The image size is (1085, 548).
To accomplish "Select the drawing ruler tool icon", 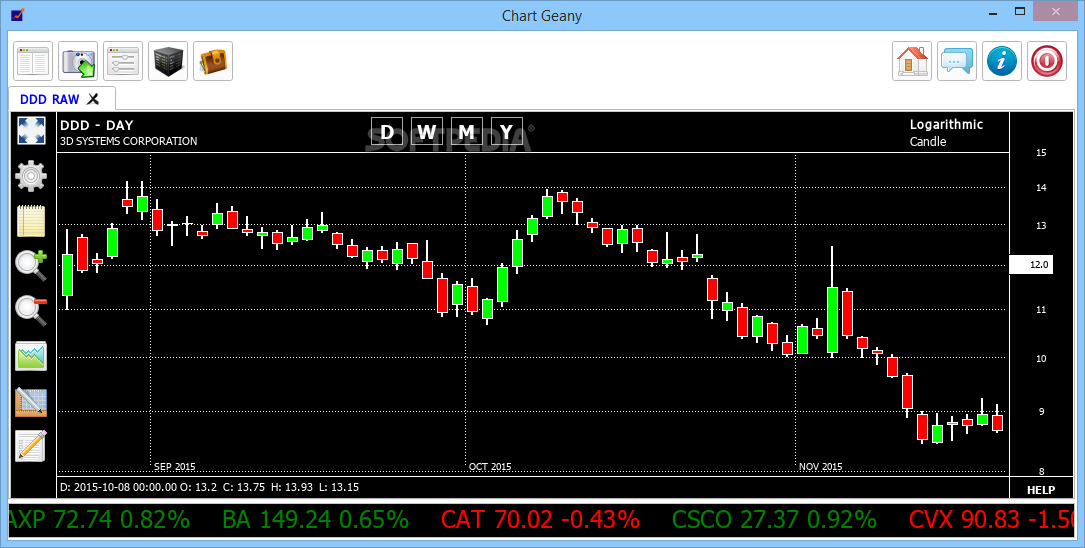I will pyautogui.click(x=31, y=402).
